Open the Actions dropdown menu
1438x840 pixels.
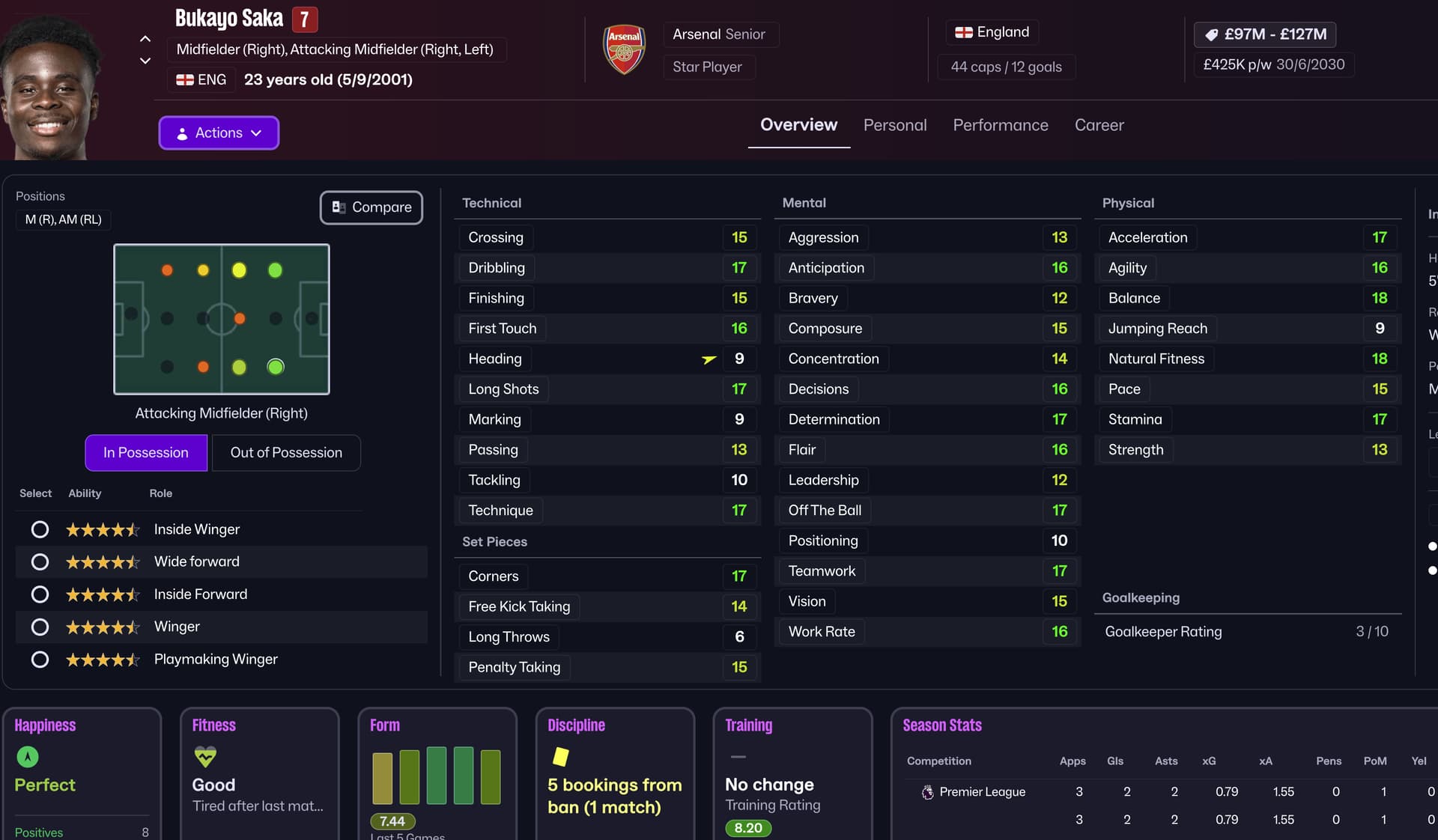pyautogui.click(x=219, y=133)
